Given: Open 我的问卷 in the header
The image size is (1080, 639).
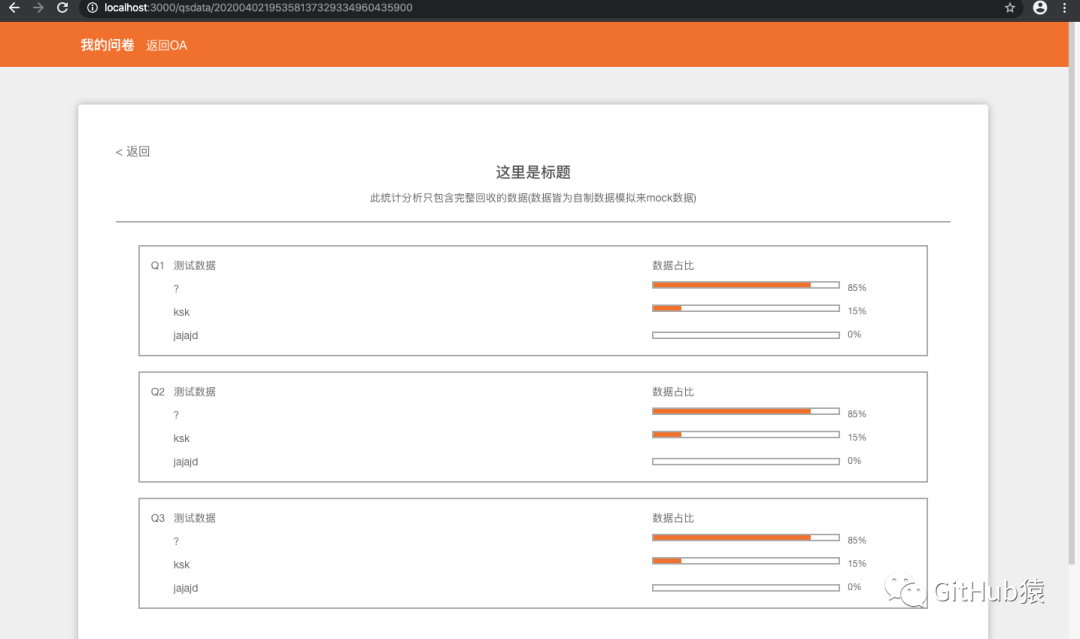Looking at the screenshot, I should tap(107, 45).
